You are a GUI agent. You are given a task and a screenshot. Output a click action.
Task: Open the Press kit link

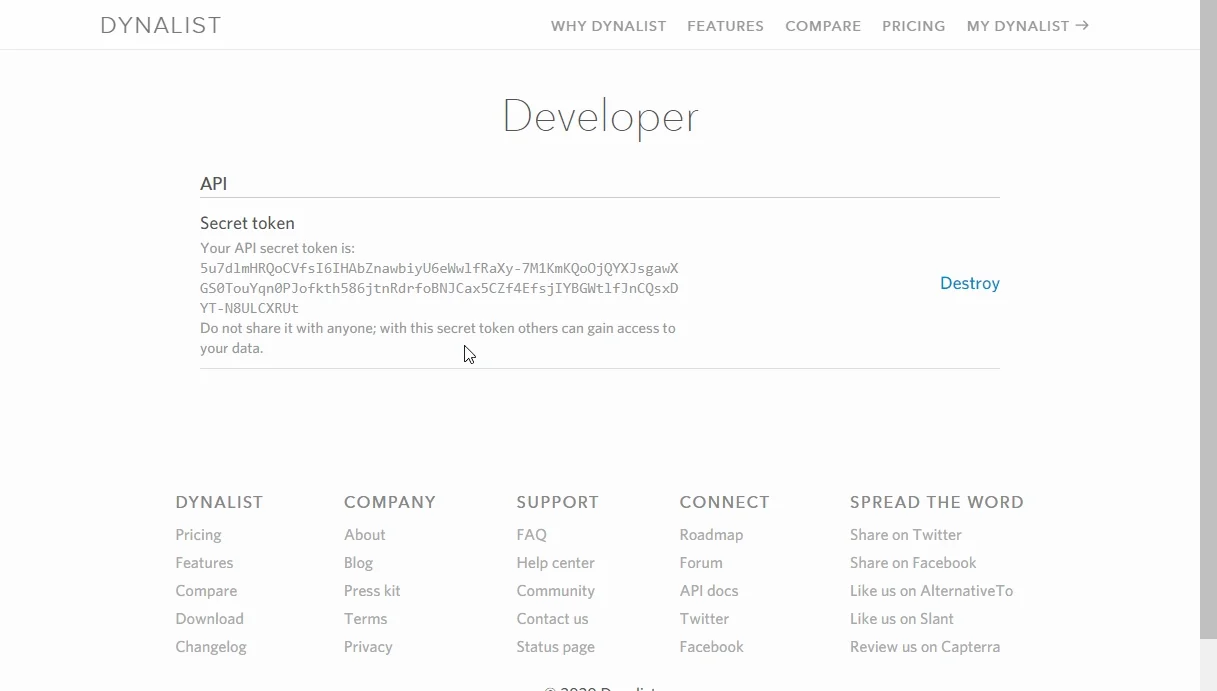(x=372, y=591)
